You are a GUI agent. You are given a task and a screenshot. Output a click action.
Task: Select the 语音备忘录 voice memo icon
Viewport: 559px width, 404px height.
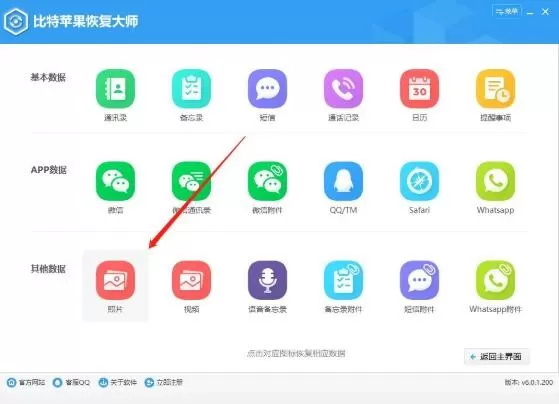[267, 280]
